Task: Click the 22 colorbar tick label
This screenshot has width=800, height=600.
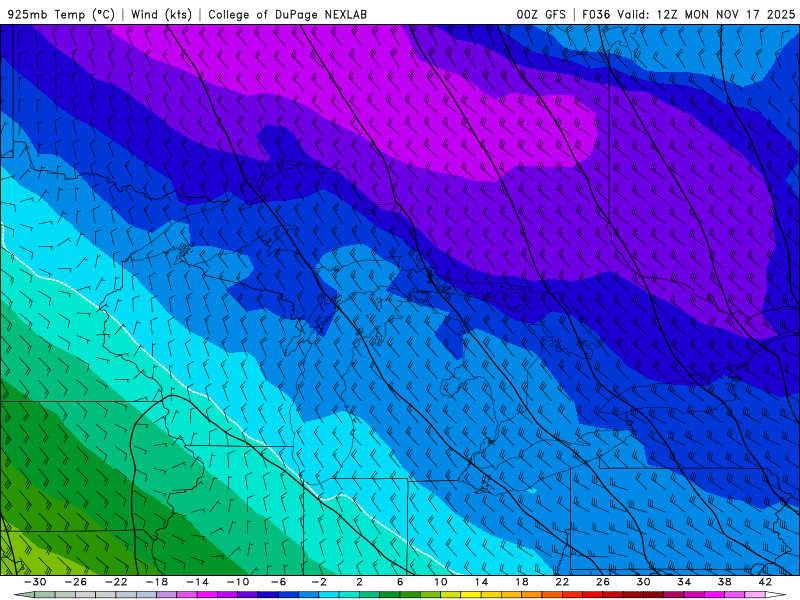Action: pos(562,582)
